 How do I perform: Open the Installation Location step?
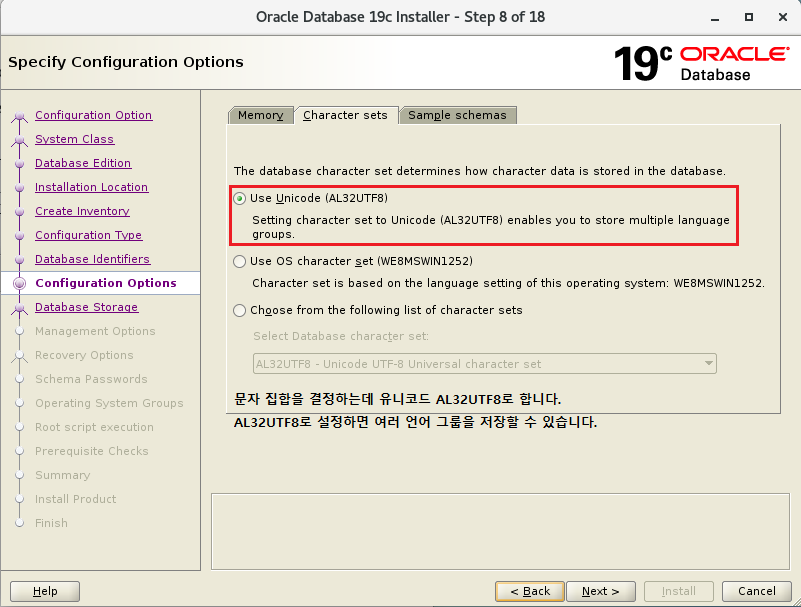click(91, 187)
